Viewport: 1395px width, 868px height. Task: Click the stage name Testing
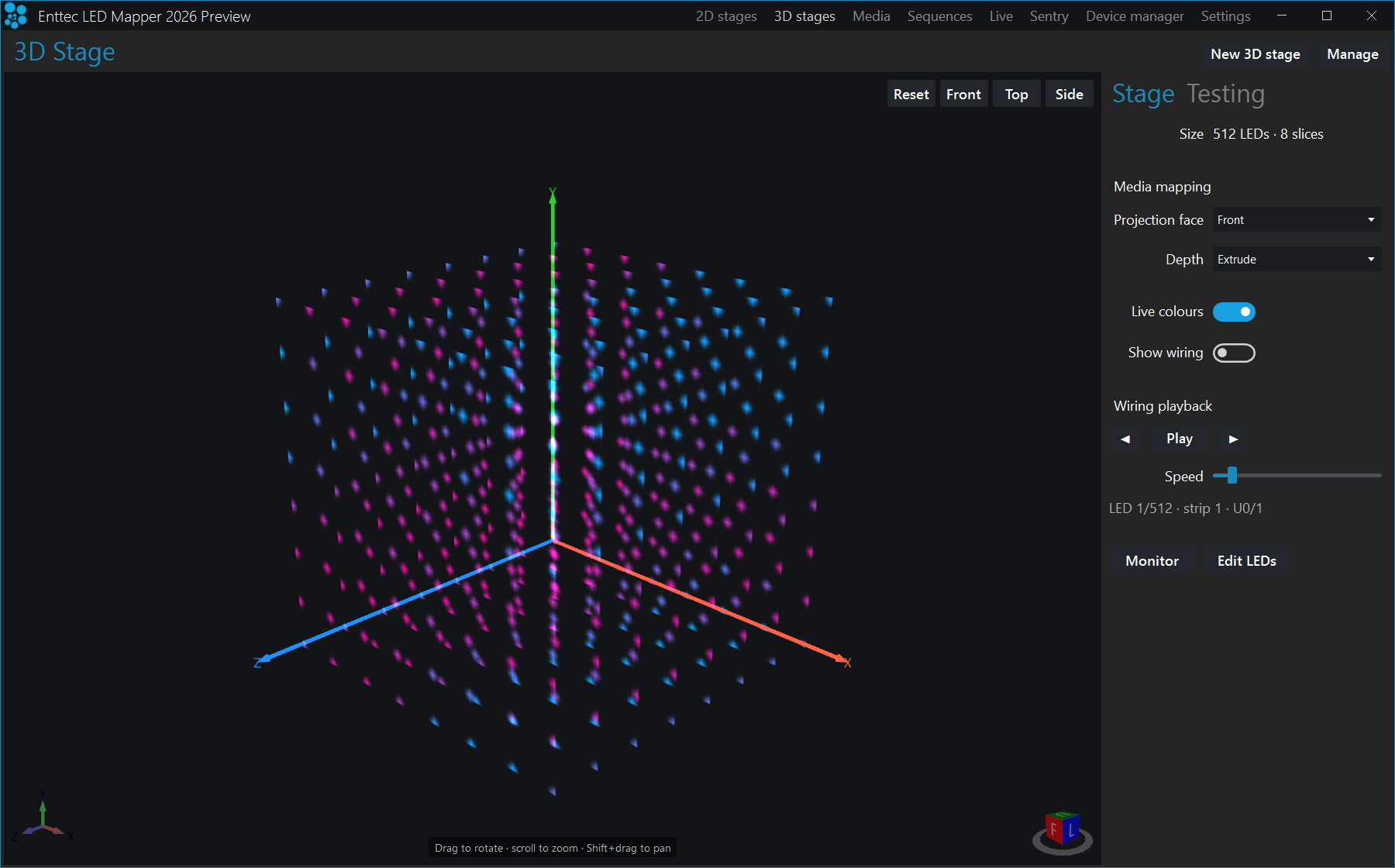(1225, 94)
